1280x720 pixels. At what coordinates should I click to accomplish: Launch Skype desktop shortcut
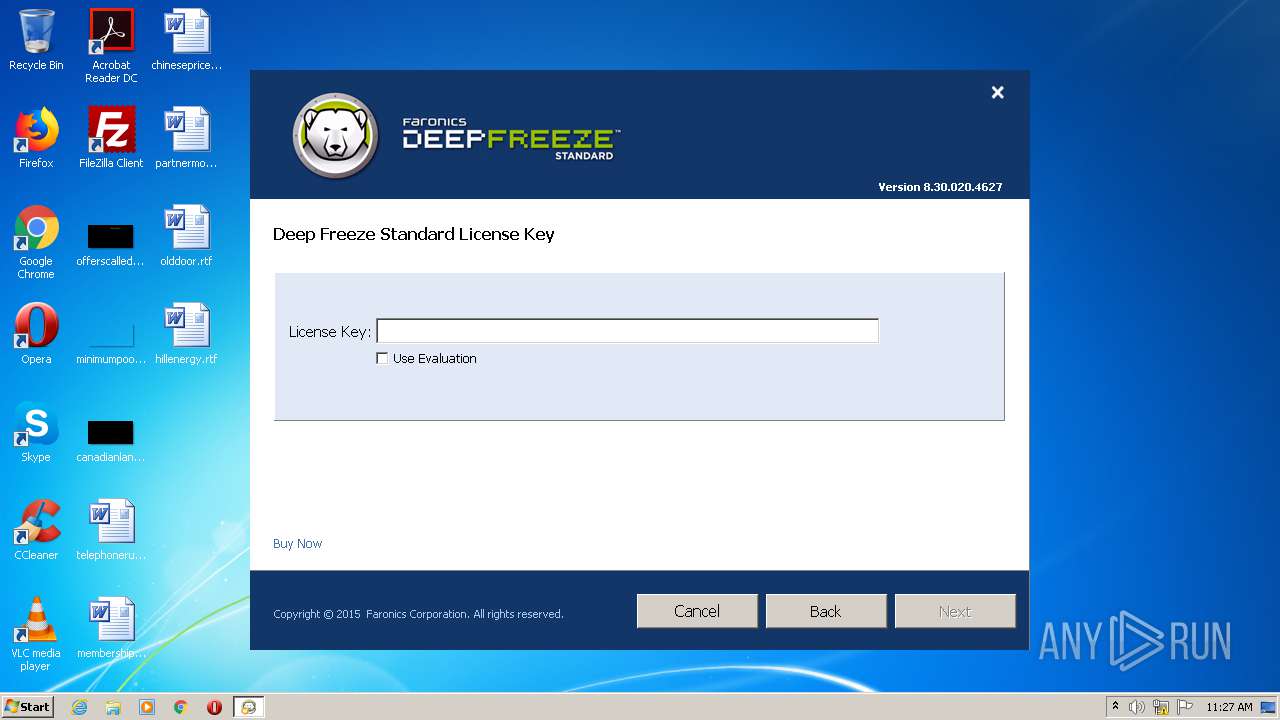(36, 432)
